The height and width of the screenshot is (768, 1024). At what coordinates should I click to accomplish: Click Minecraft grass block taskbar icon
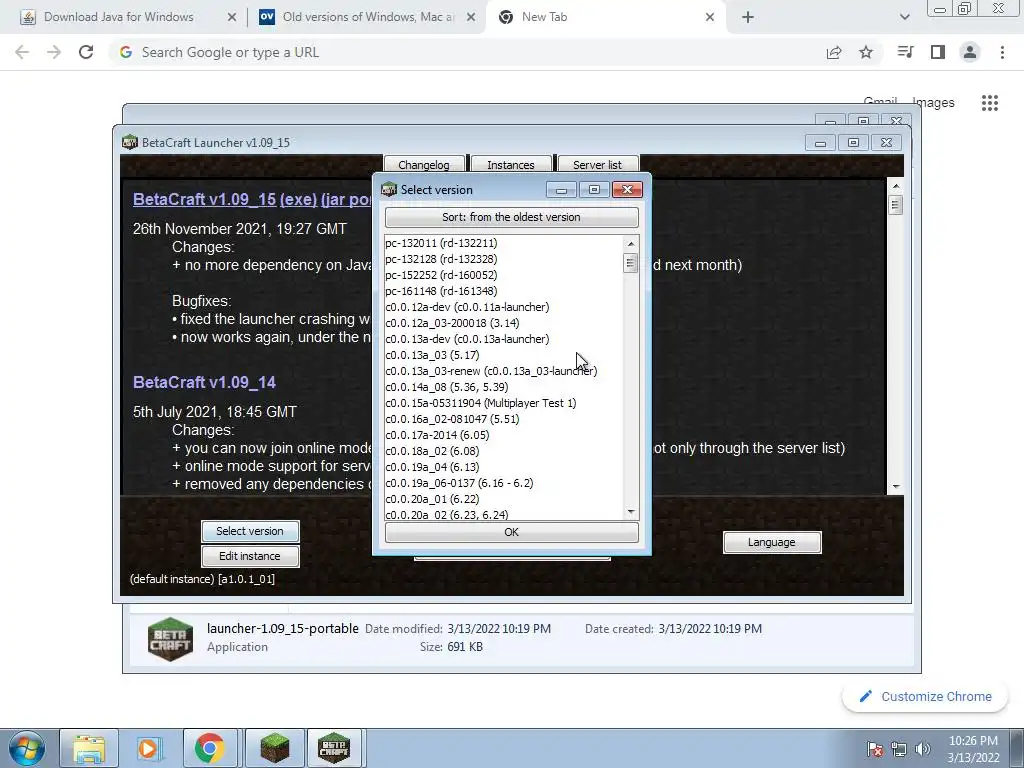(x=275, y=748)
